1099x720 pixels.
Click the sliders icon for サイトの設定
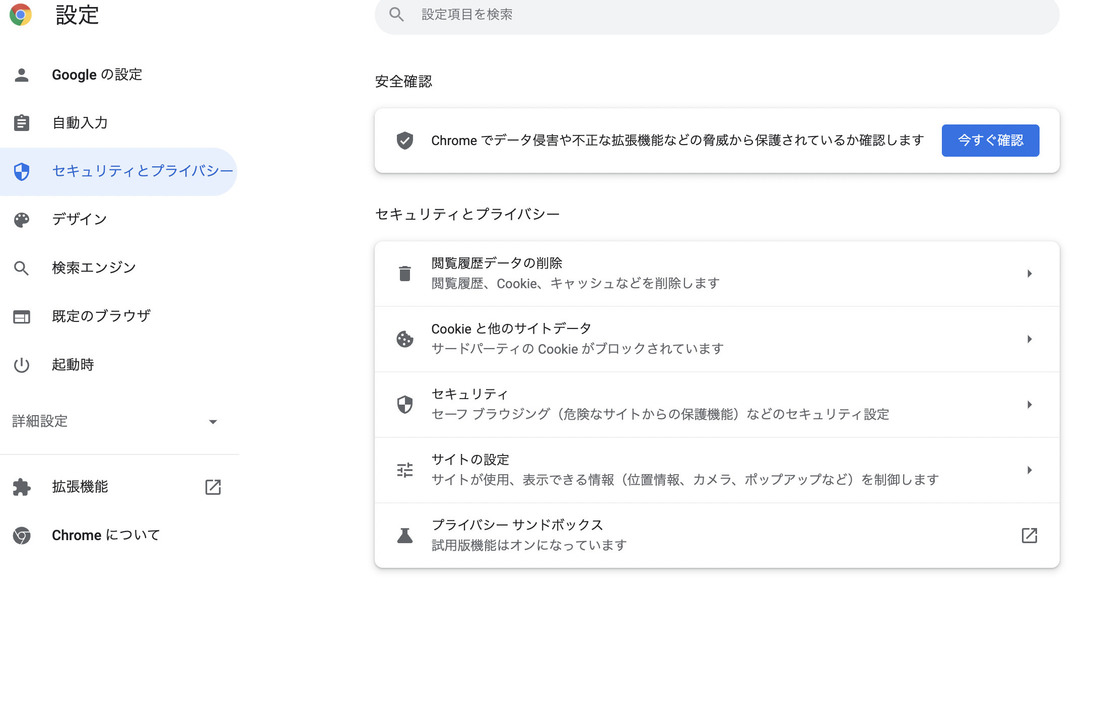405,470
